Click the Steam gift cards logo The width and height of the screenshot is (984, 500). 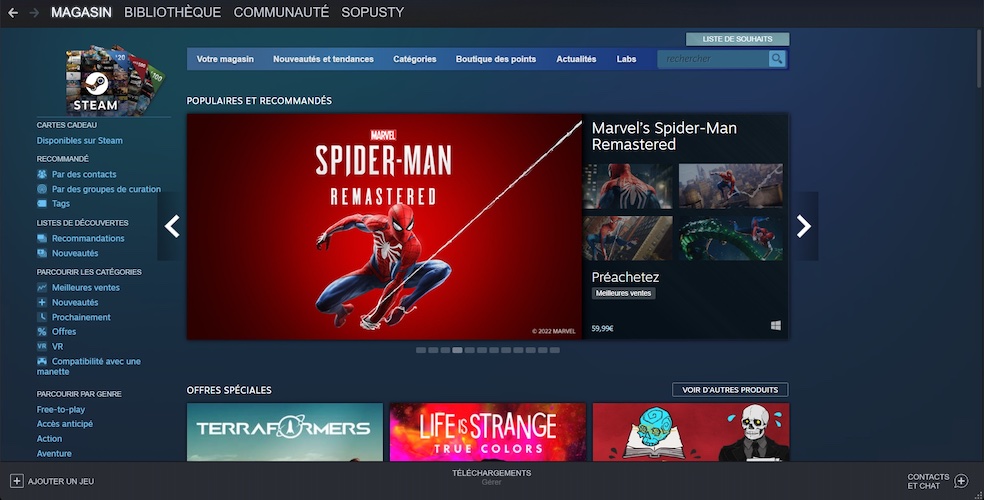102,79
